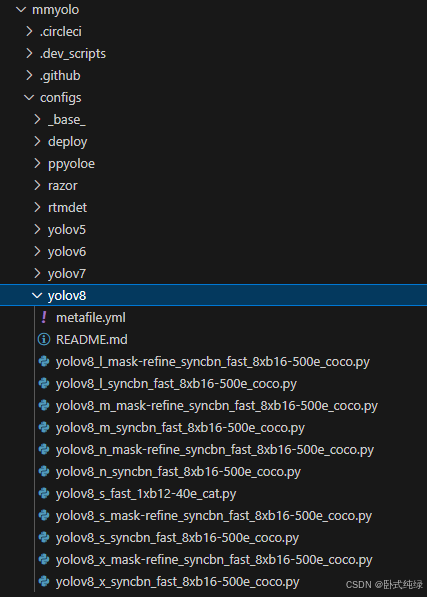Collapse the yolov8 folder chevron
This screenshot has width=427, height=597.
coord(37,295)
